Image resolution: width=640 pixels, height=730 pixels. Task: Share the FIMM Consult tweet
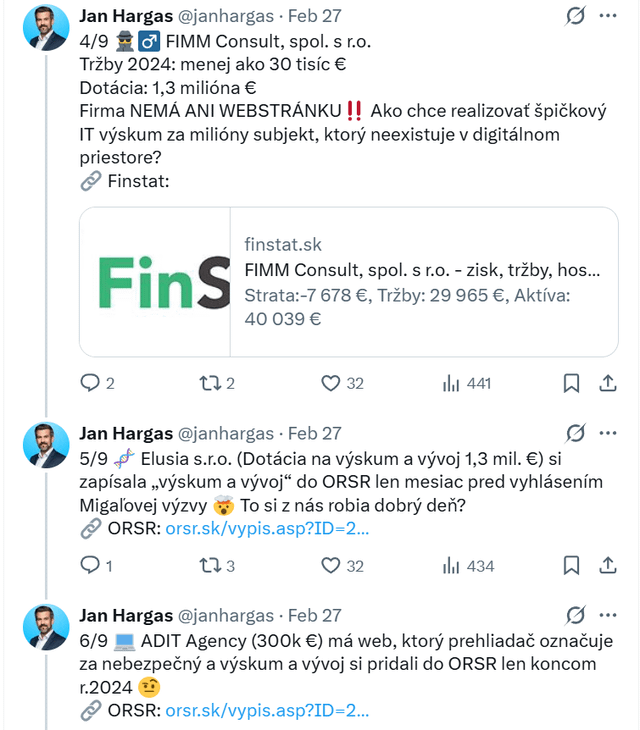coord(607,383)
